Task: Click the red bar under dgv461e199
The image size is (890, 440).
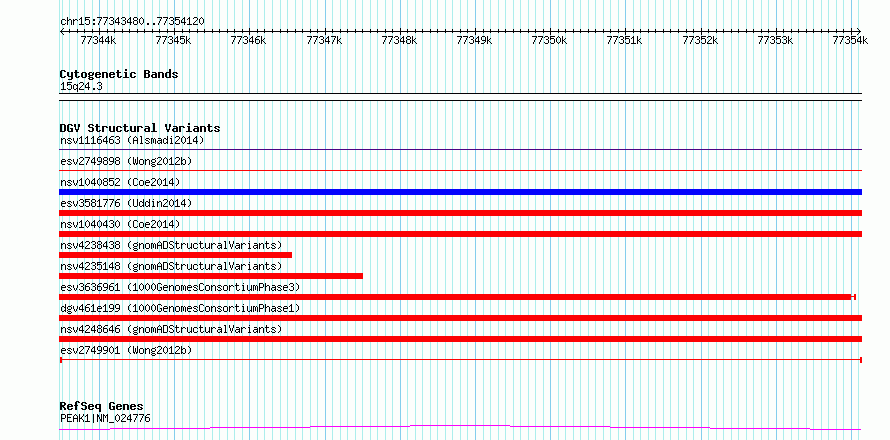Action: click(460, 318)
